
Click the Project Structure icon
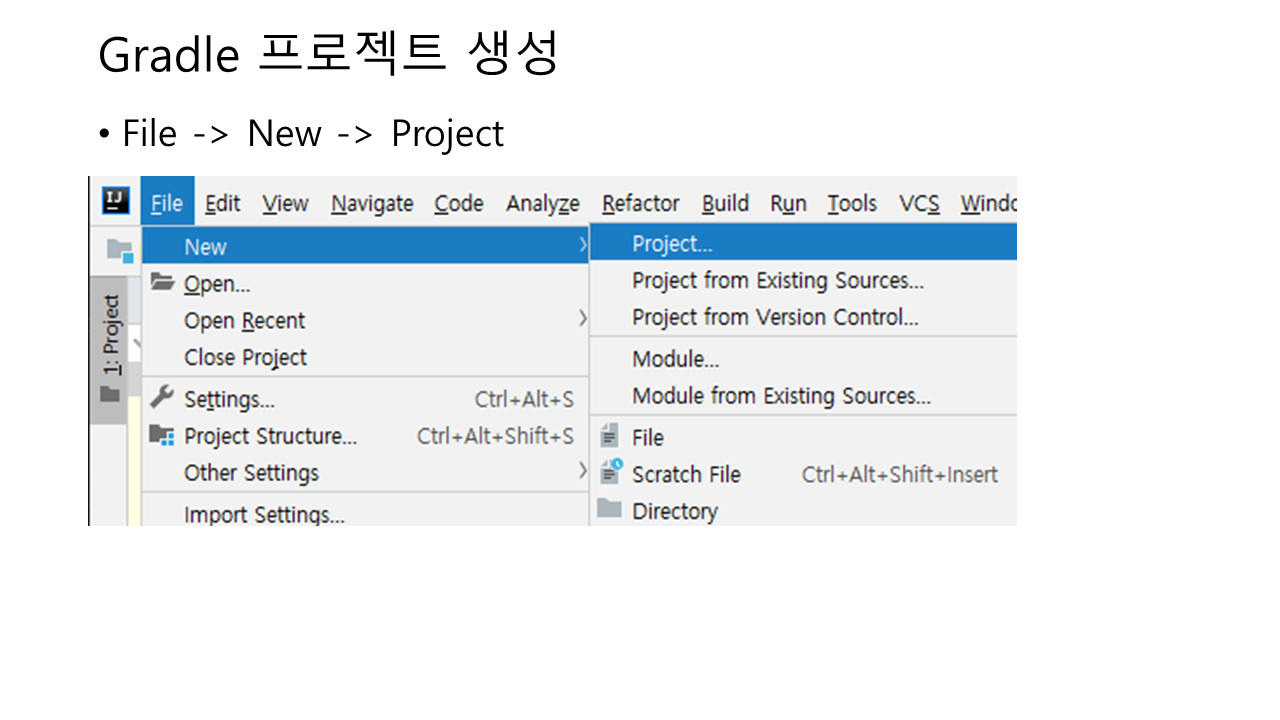point(162,435)
